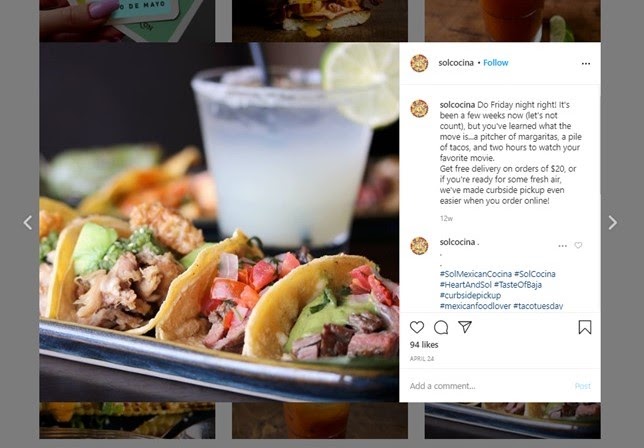The image size is (644, 448).
Task: Open comments via the speech bubble icon
Action: pyautogui.click(x=441, y=327)
